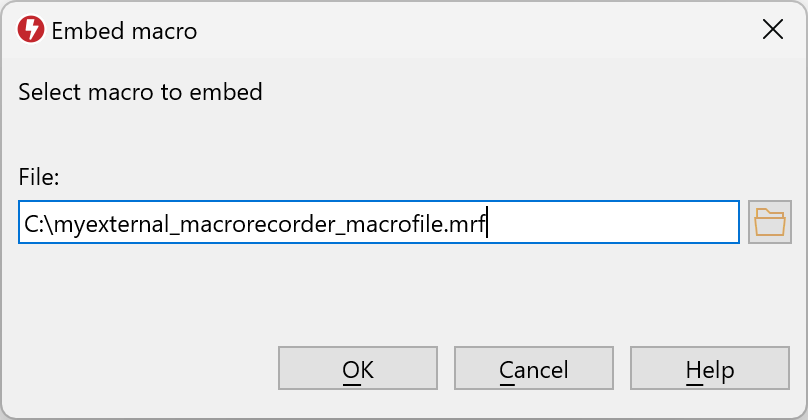This screenshot has width=808, height=420.
Task: Confirm the selection with OK
Action: [x=357, y=370]
